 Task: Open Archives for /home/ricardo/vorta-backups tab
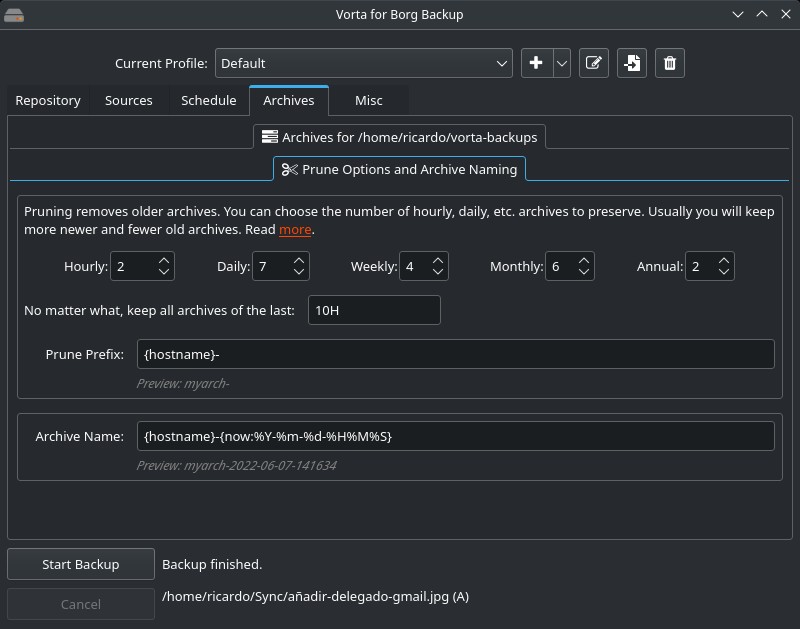tap(399, 137)
